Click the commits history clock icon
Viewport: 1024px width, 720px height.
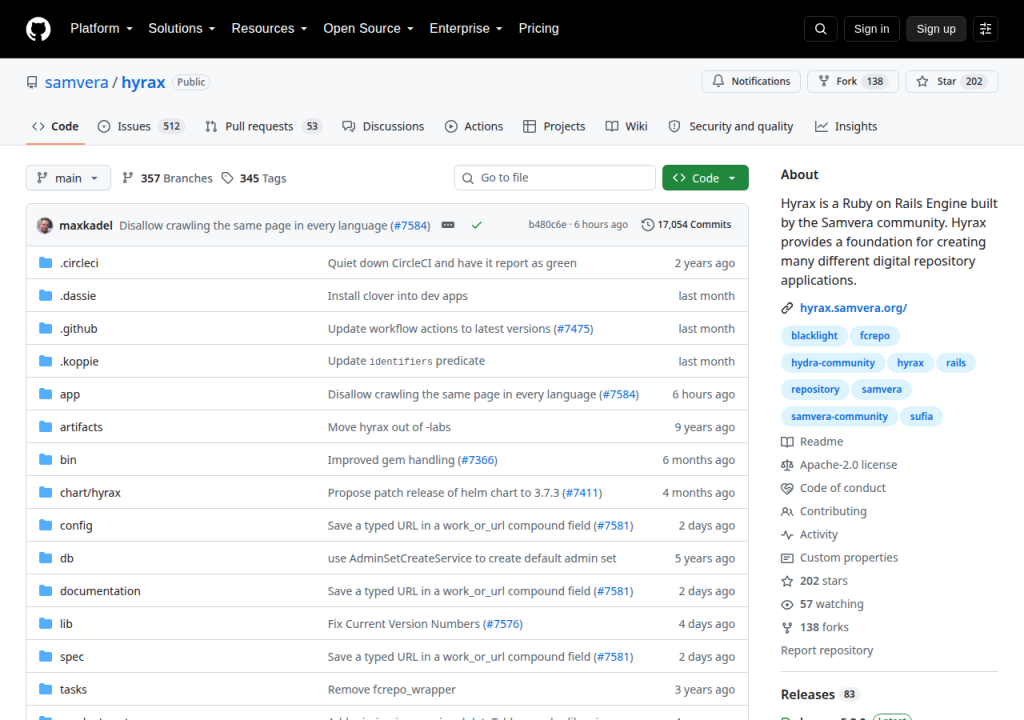click(x=647, y=225)
